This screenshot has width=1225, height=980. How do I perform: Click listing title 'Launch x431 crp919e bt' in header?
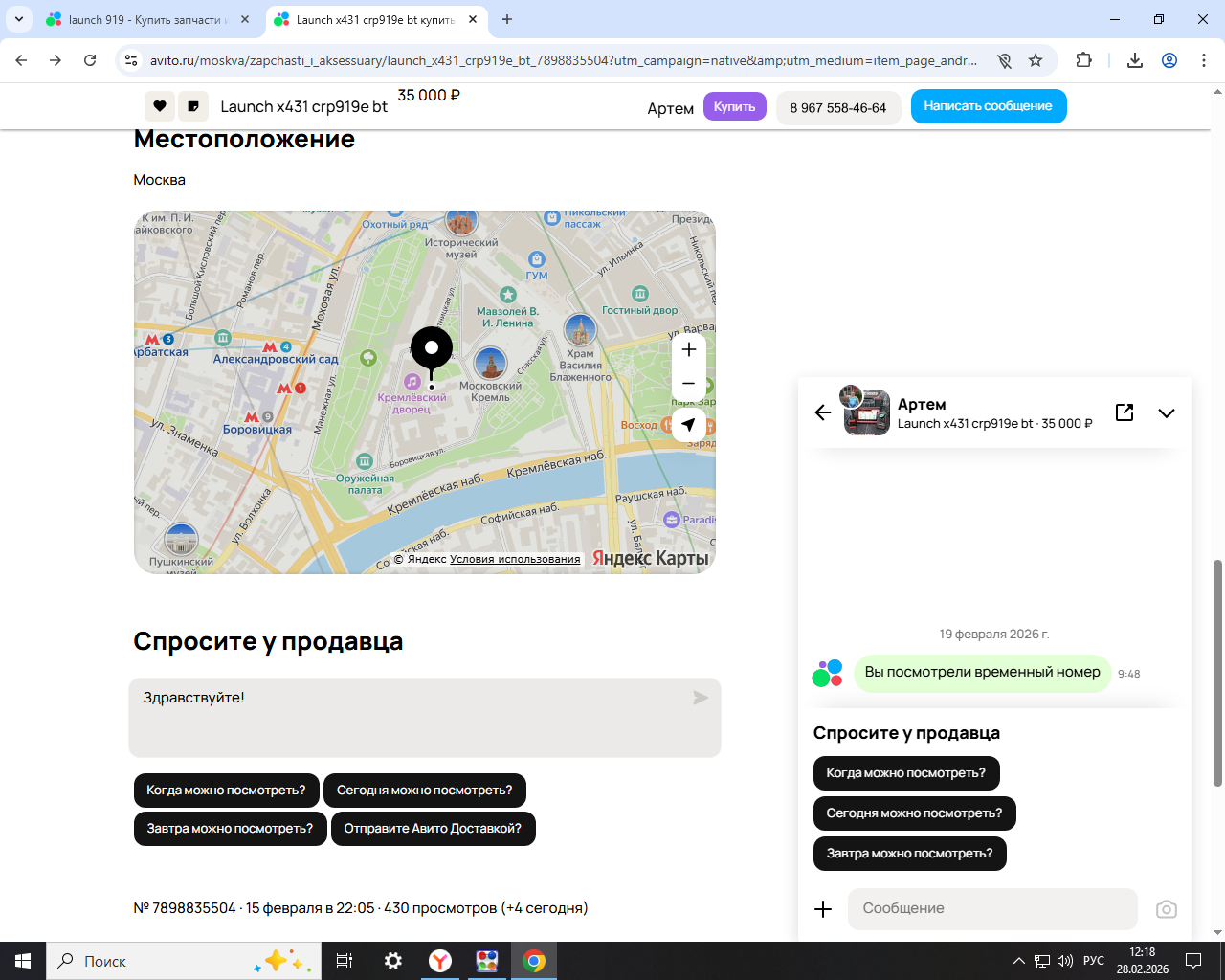pyautogui.click(x=304, y=107)
